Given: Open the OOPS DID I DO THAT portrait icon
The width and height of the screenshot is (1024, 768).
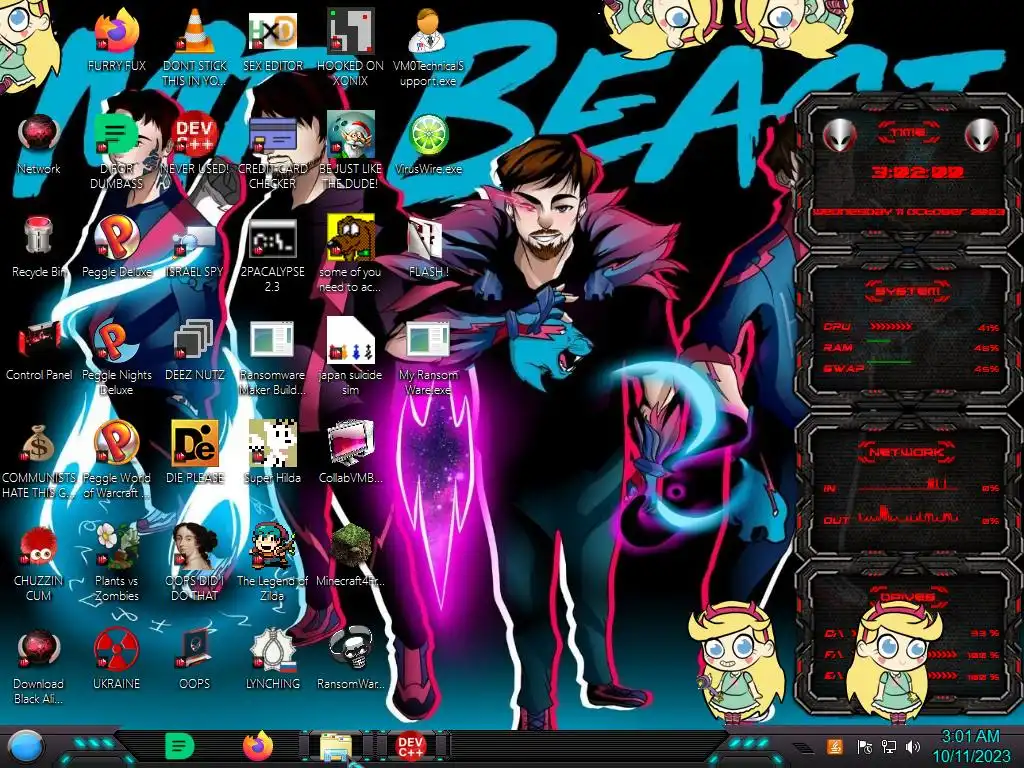Looking at the screenshot, I should tap(195, 547).
